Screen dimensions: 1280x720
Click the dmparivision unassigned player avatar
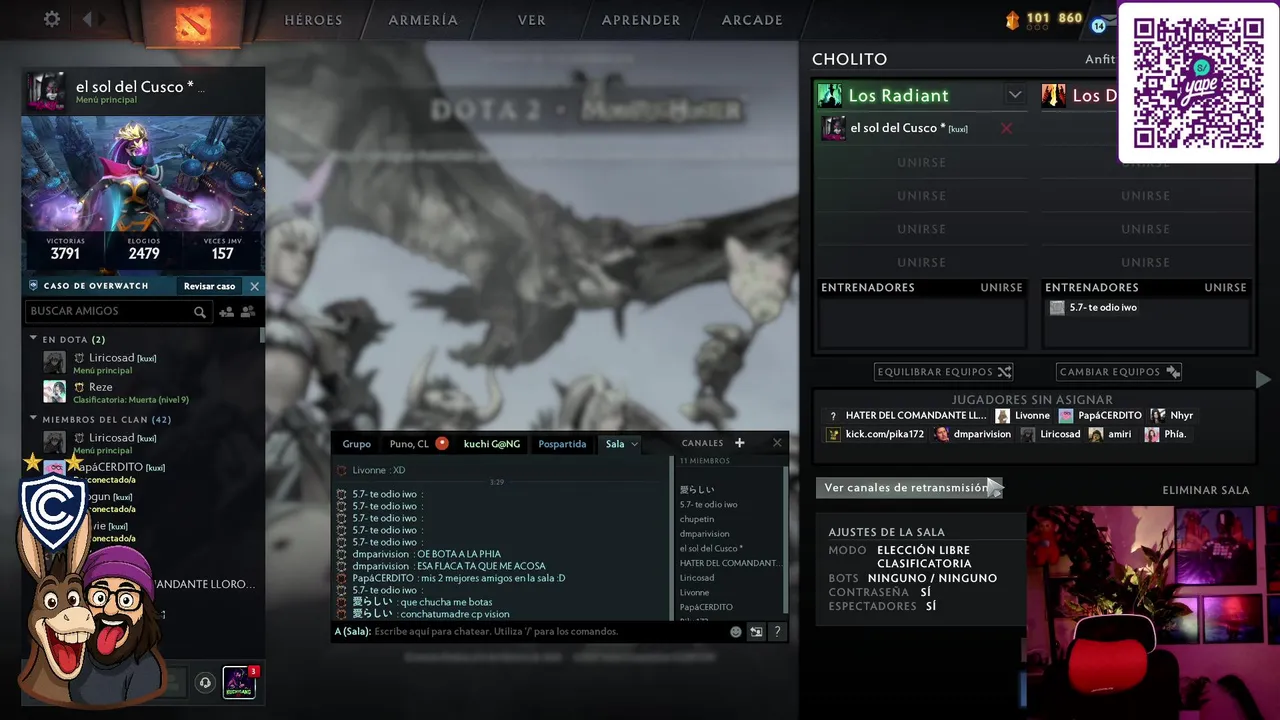(942, 434)
